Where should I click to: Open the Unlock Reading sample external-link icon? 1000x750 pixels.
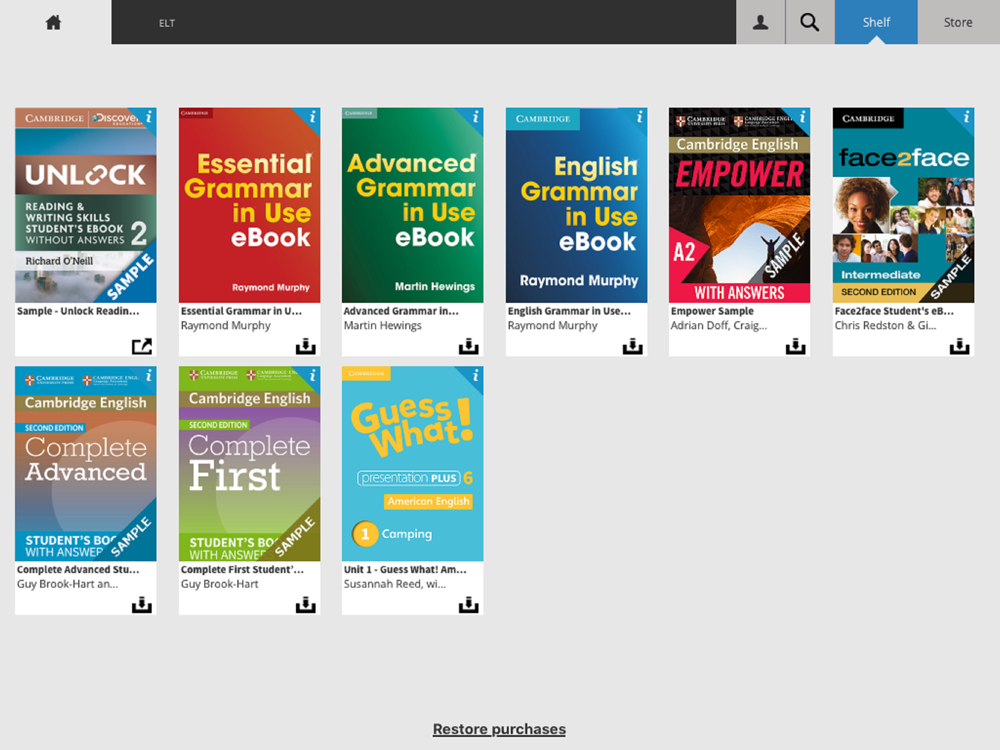[142, 346]
